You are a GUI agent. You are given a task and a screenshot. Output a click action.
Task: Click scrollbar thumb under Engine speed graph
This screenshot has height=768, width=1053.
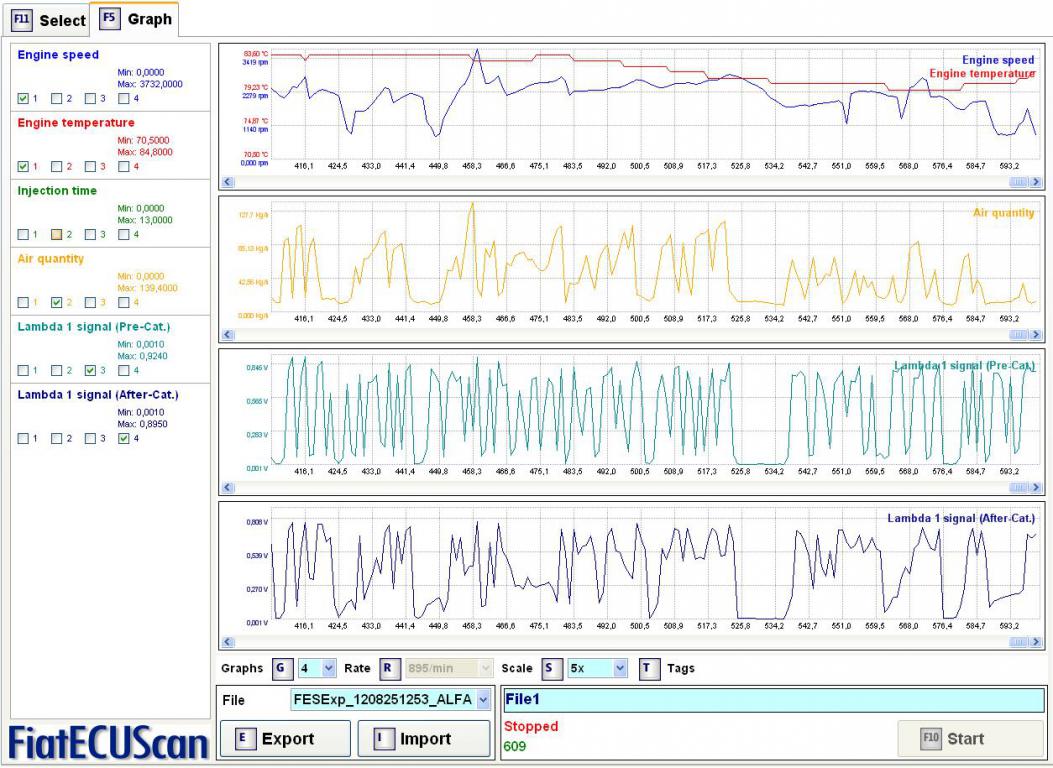pos(1019,182)
